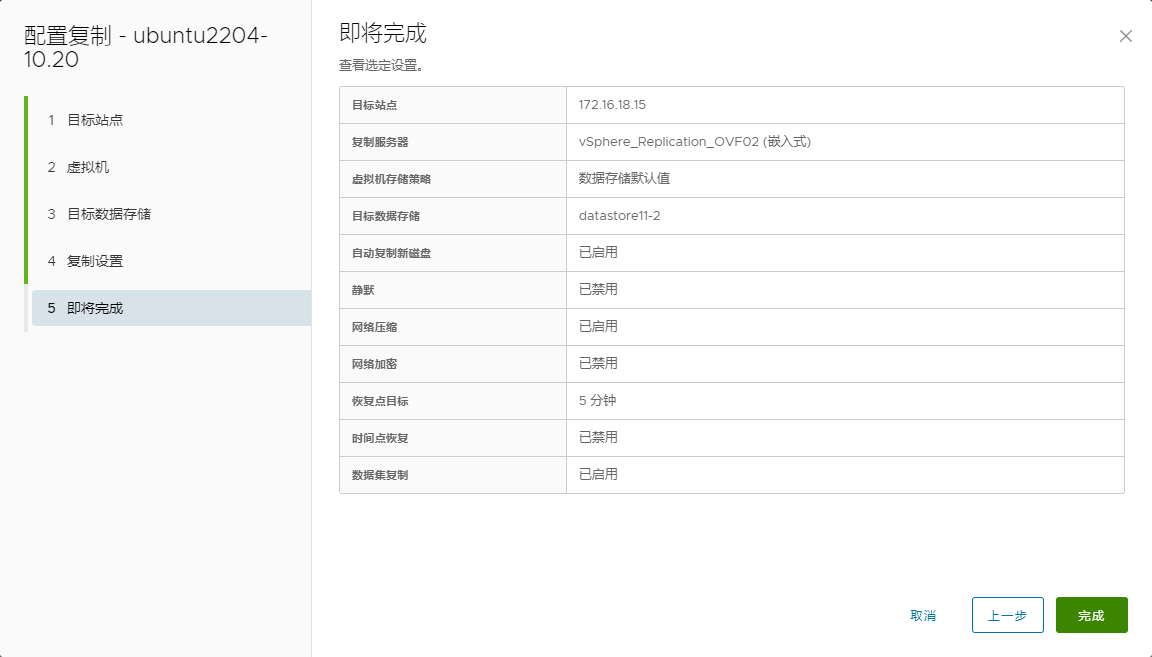
Task: Click the 静默 row label
Action: [363, 290]
